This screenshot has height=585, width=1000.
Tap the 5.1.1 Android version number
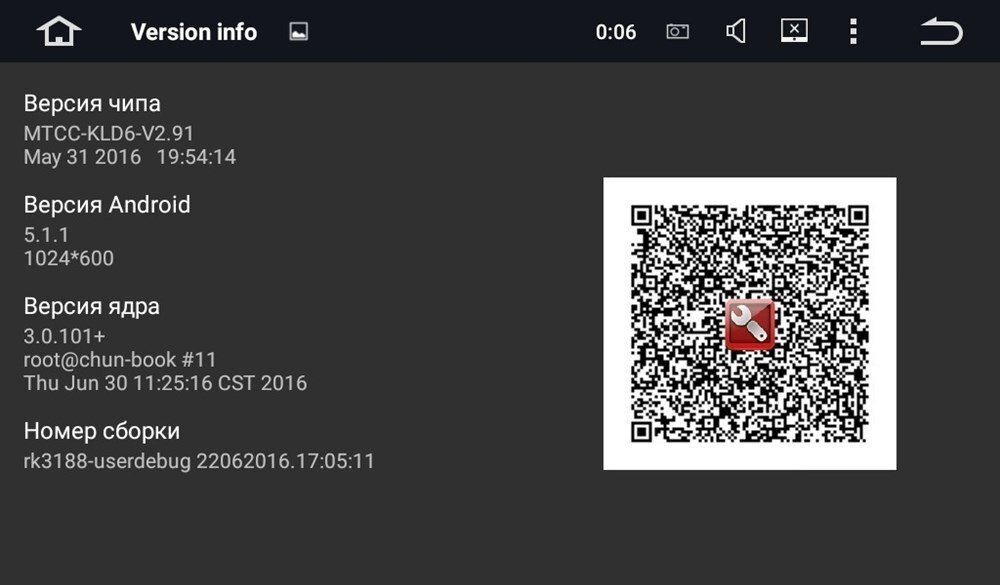point(46,235)
